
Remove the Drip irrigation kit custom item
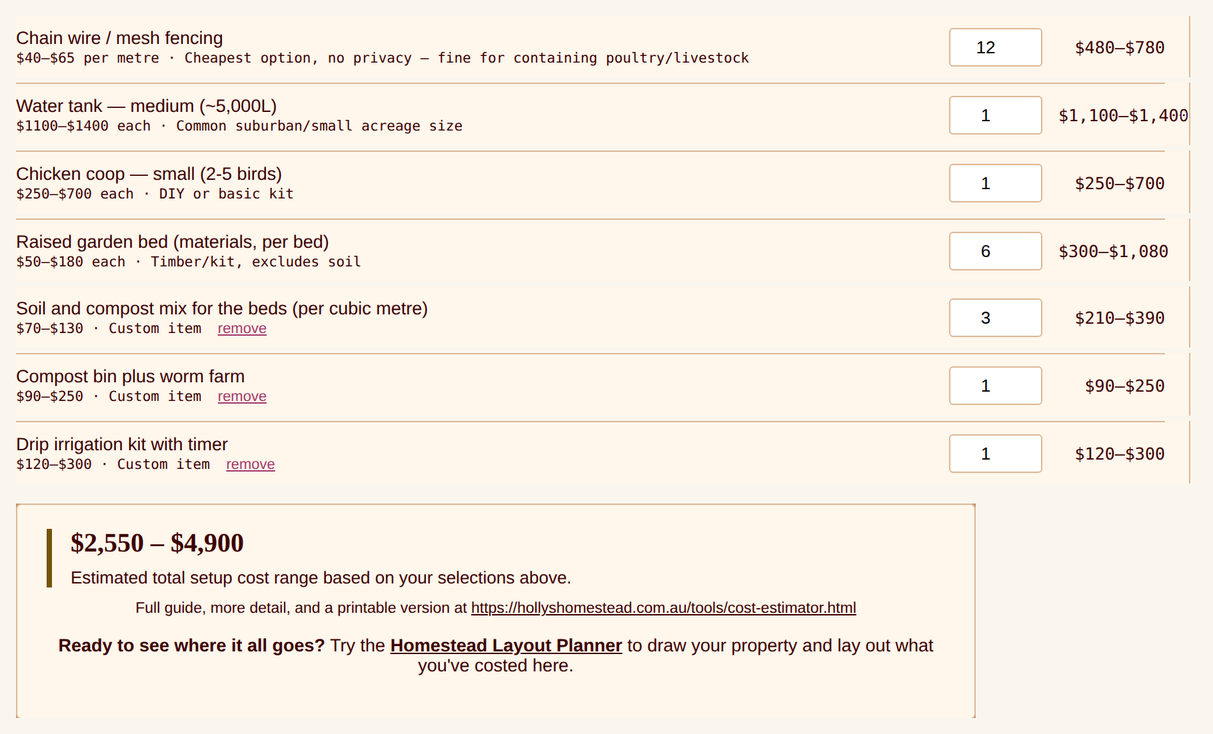tap(250, 465)
